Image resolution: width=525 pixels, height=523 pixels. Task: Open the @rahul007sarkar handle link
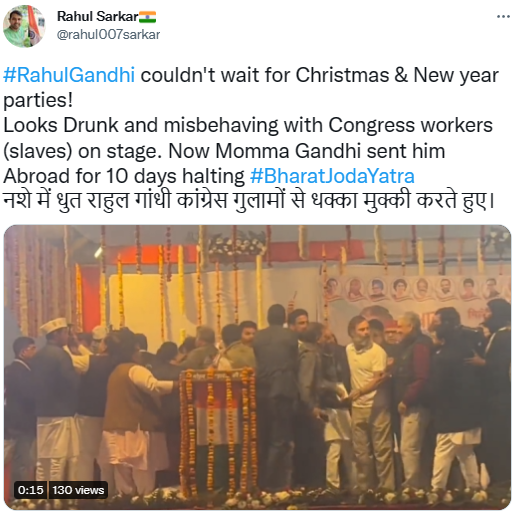coord(108,34)
